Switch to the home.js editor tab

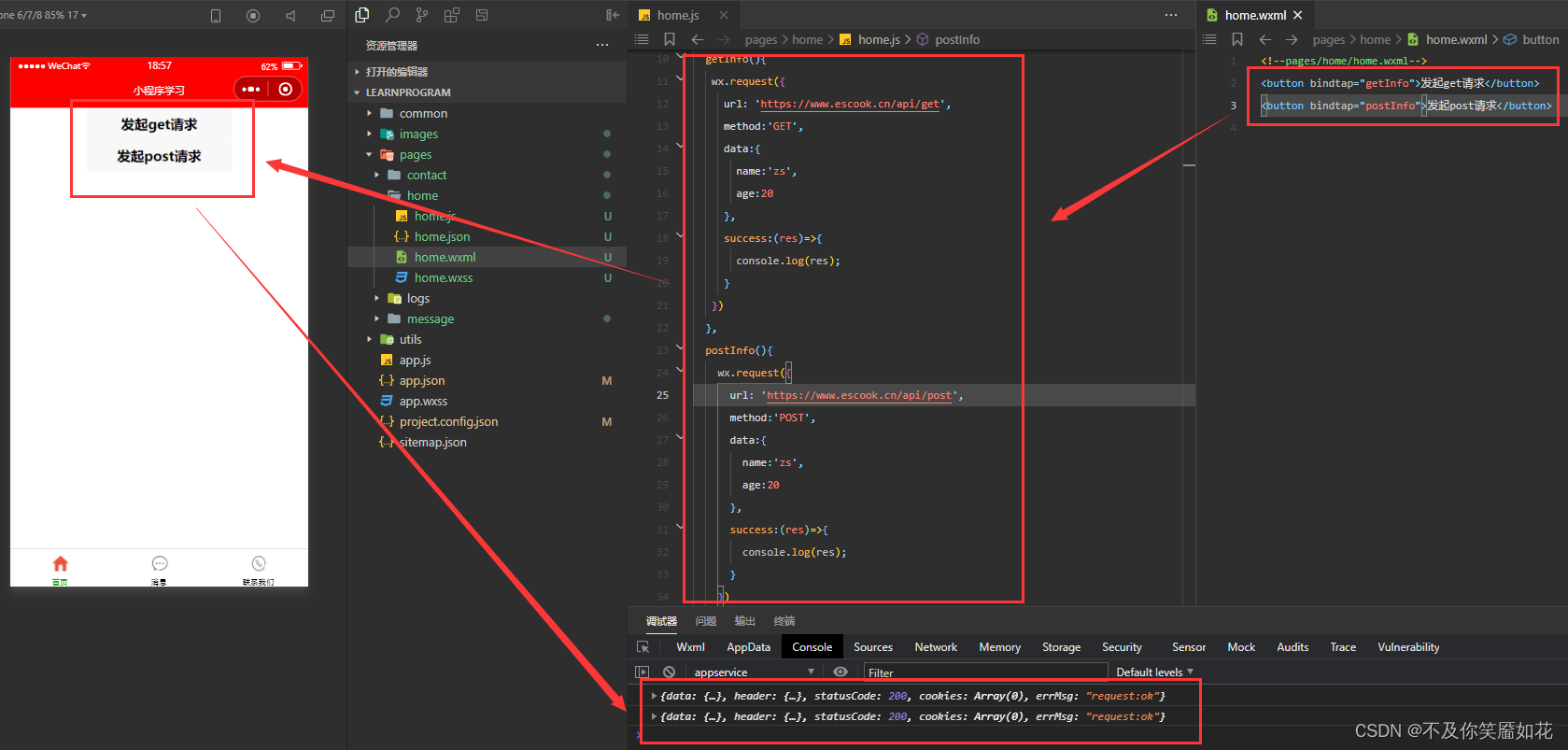pos(678,15)
